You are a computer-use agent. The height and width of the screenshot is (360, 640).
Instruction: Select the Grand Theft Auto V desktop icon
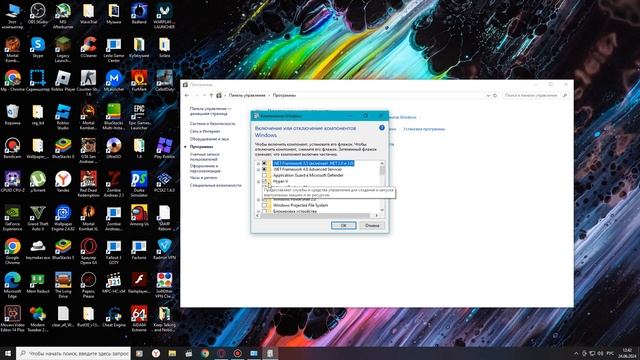[x=38, y=218]
